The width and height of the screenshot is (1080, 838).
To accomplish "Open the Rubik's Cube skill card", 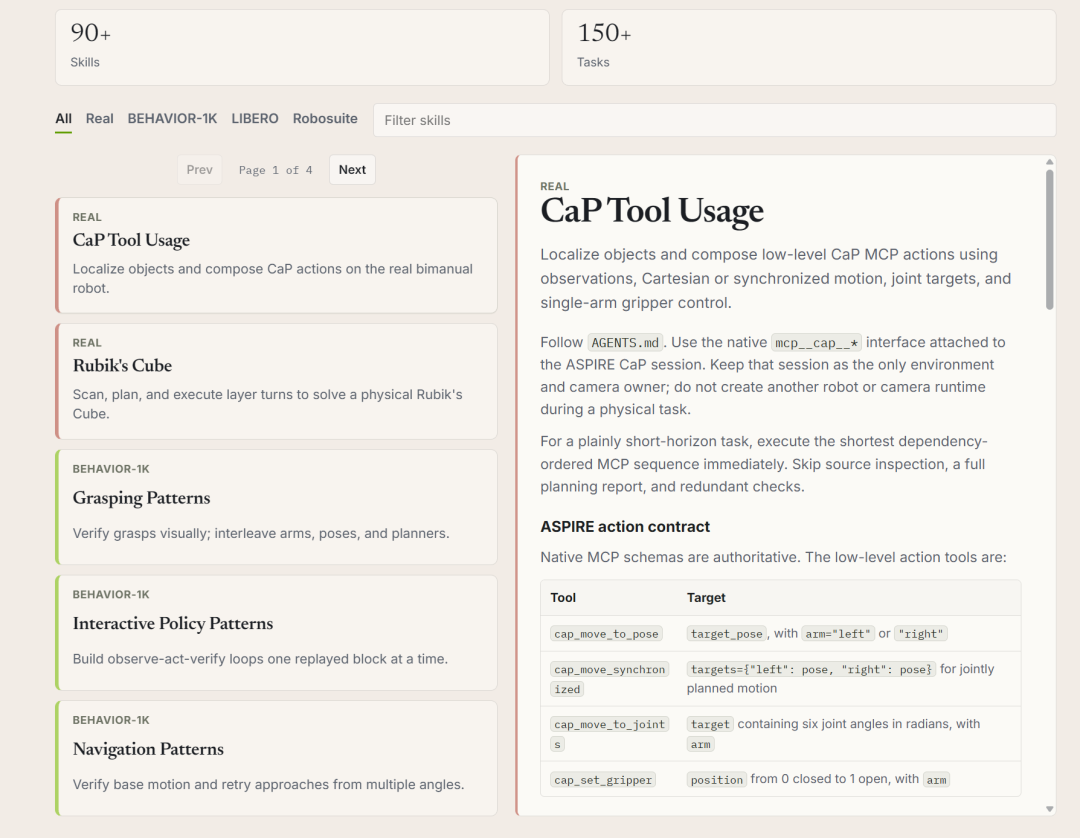I will [x=276, y=381].
